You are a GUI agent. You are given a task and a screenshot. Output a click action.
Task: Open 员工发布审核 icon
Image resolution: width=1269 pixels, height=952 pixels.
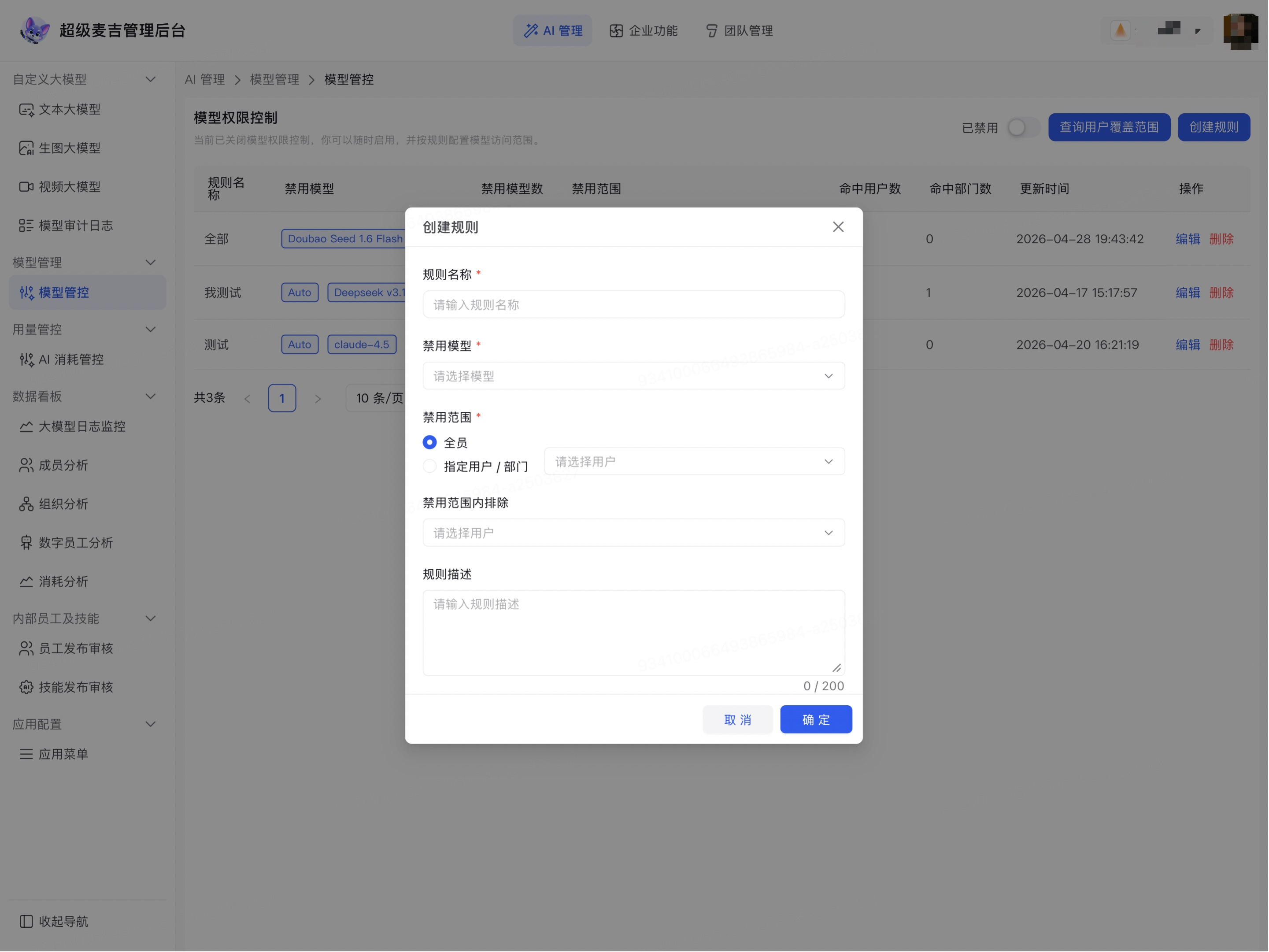tap(26, 649)
